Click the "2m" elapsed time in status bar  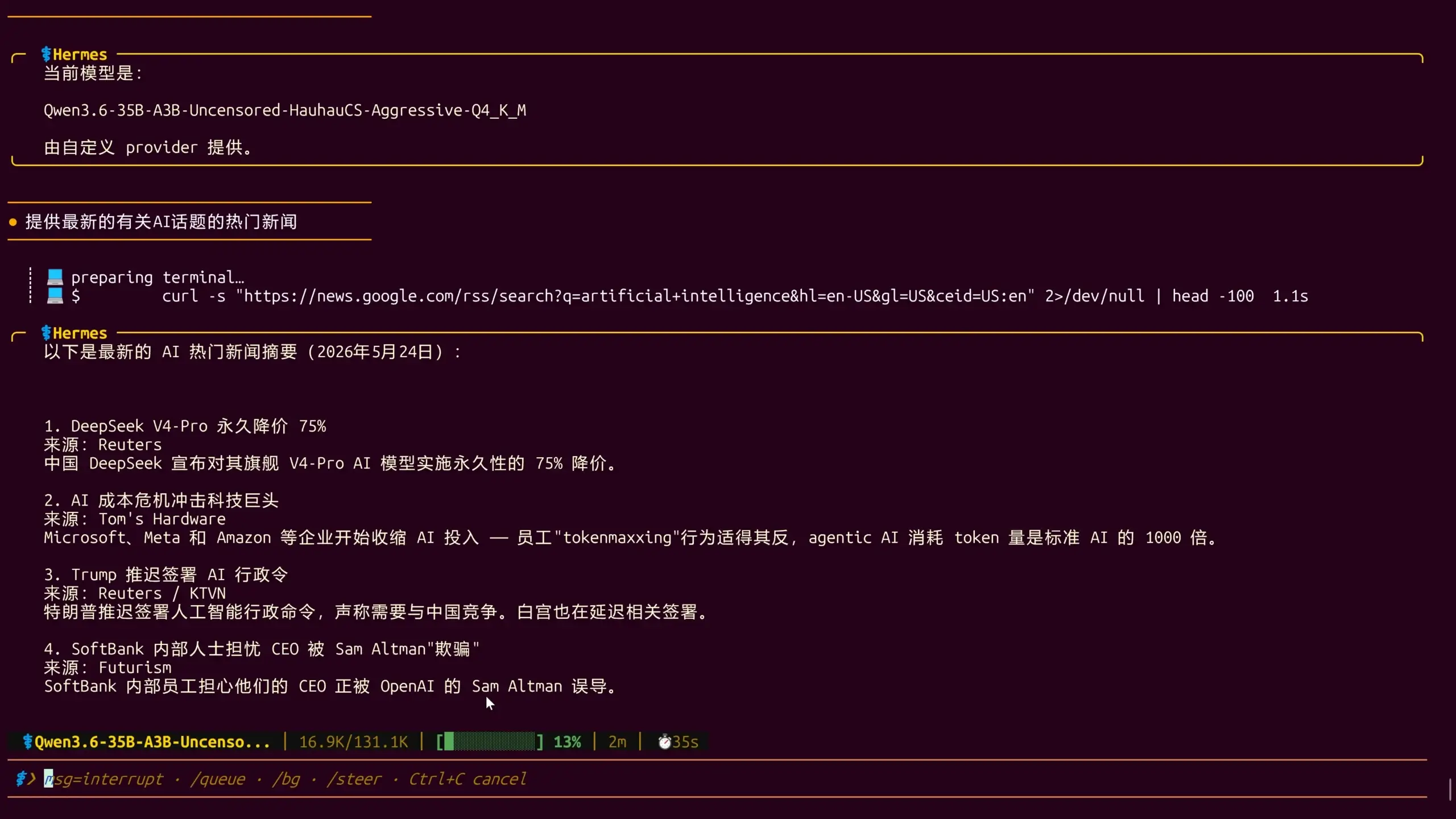pos(617,742)
